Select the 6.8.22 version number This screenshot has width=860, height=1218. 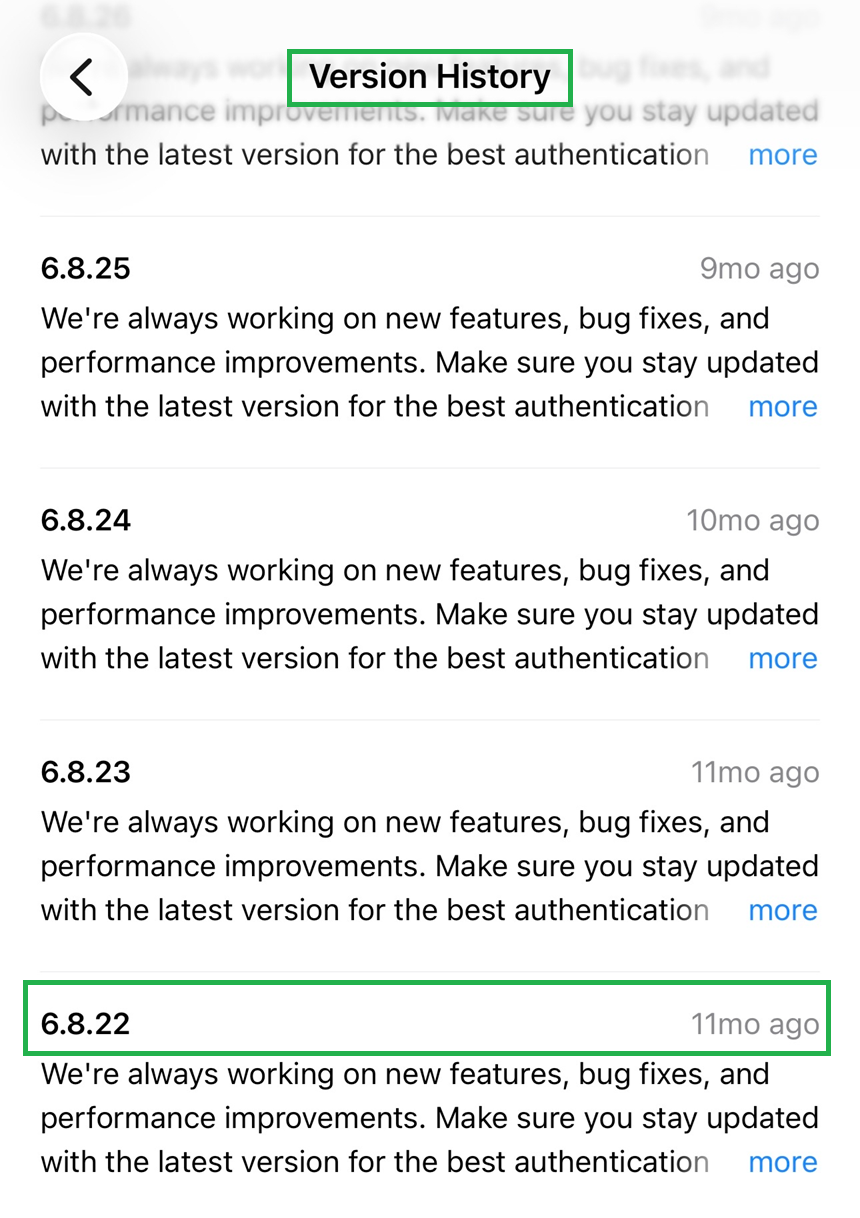point(86,1025)
